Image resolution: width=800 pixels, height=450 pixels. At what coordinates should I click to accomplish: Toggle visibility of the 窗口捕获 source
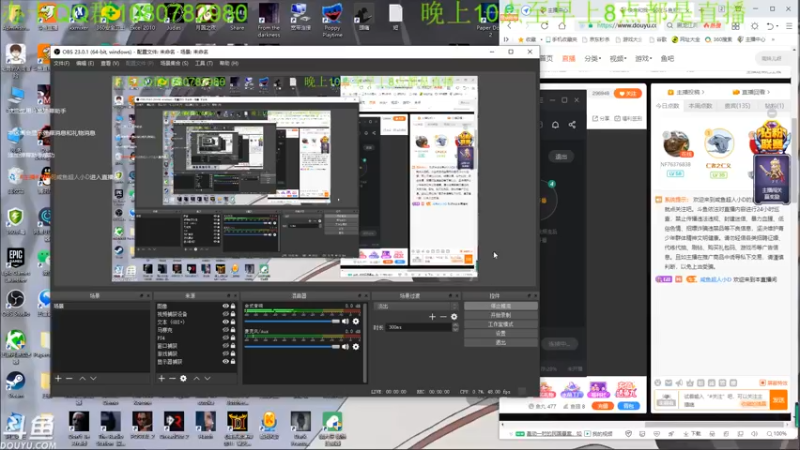(x=225, y=346)
